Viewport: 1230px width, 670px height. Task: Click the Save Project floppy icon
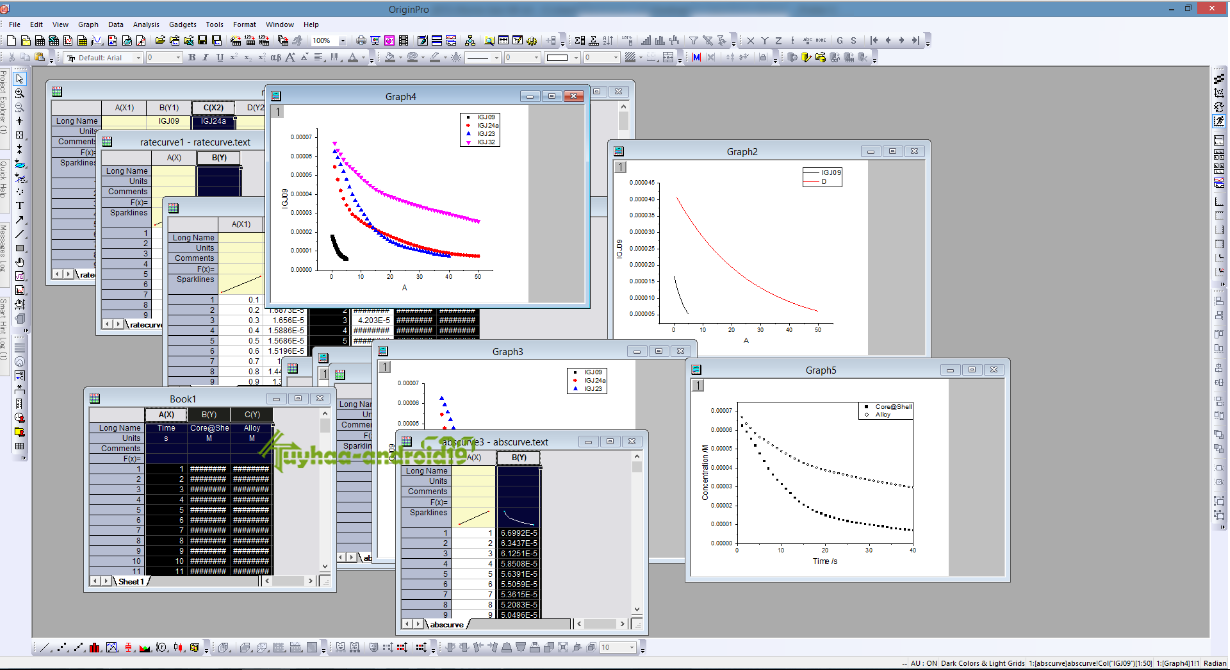203,40
